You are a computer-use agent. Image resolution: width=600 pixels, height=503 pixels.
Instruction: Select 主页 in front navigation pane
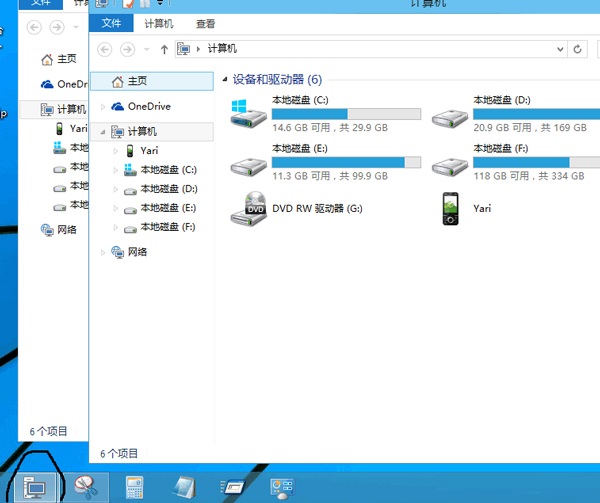click(x=152, y=81)
